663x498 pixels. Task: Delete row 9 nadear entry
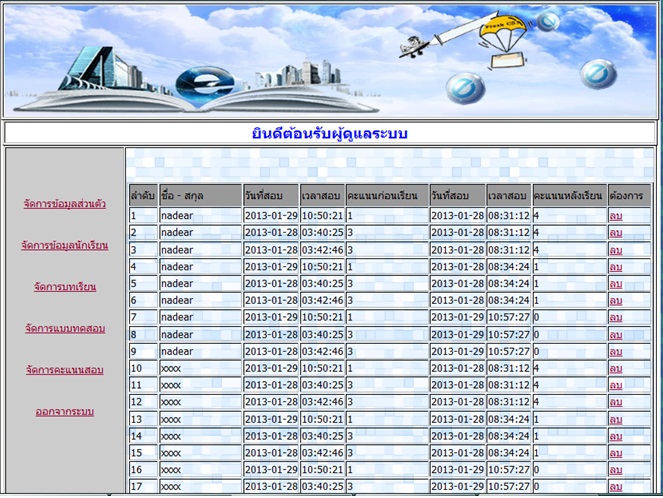pos(615,352)
